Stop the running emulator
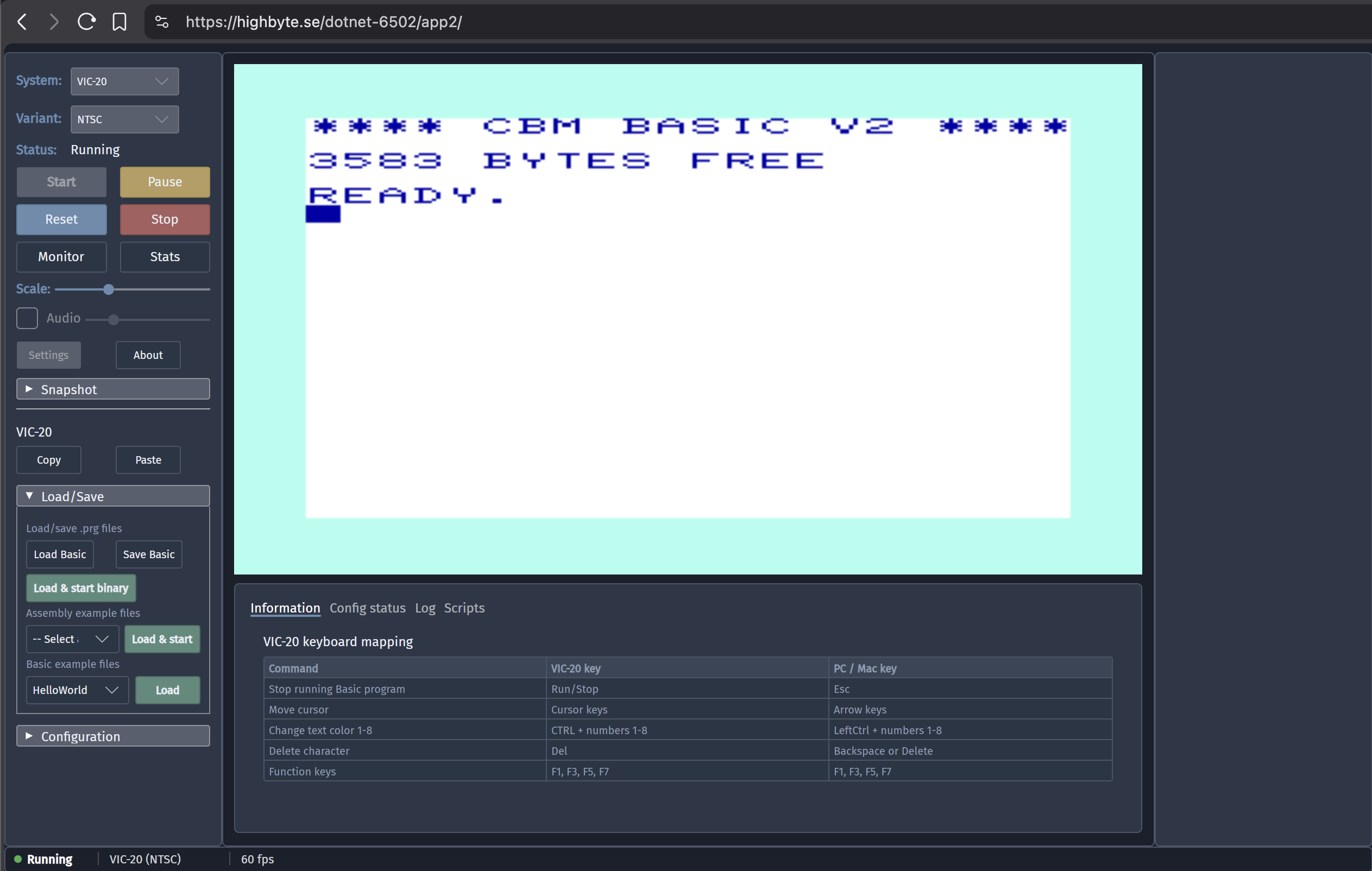The width and height of the screenshot is (1372, 871). [165, 219]
